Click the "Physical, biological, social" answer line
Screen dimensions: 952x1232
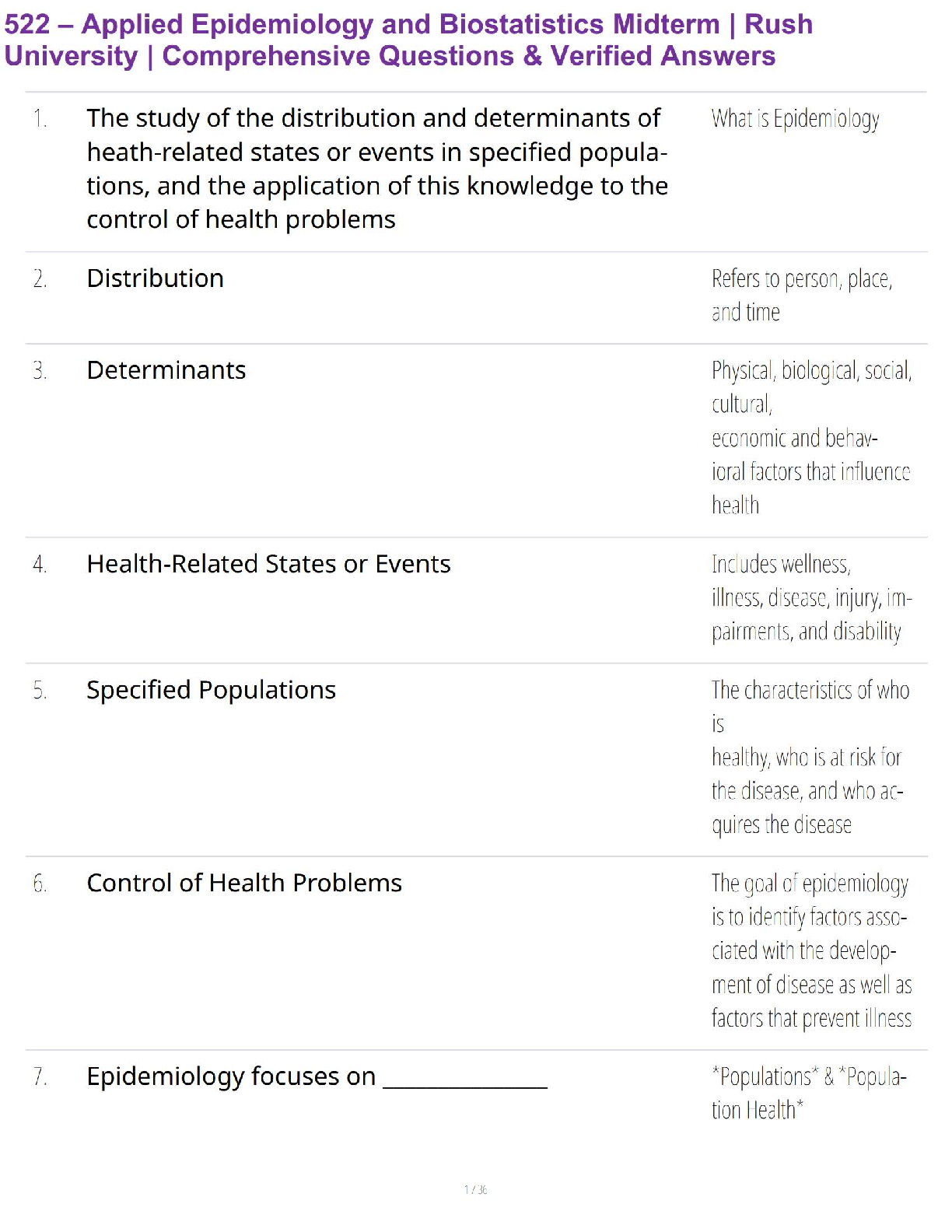[x=811, y=370]
